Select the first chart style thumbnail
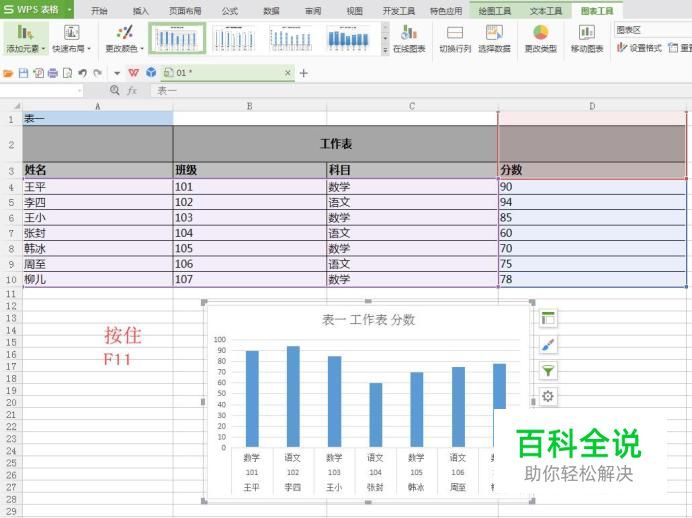 177,38
